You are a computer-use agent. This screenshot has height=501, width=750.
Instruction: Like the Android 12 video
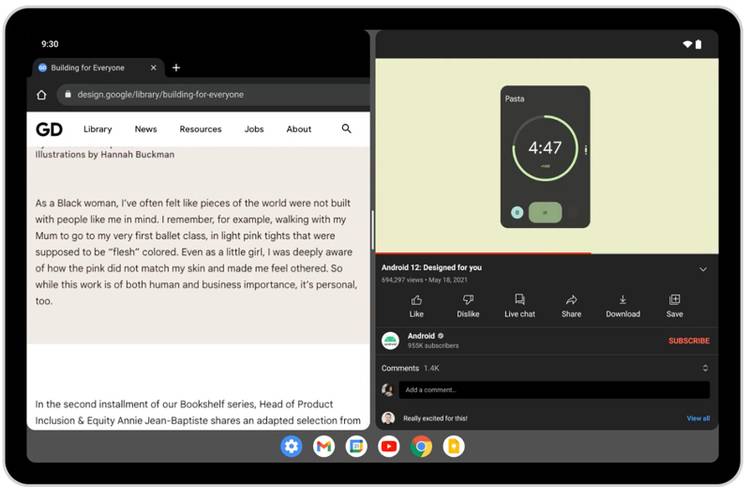pyautogui.click(x=416, y=306)
